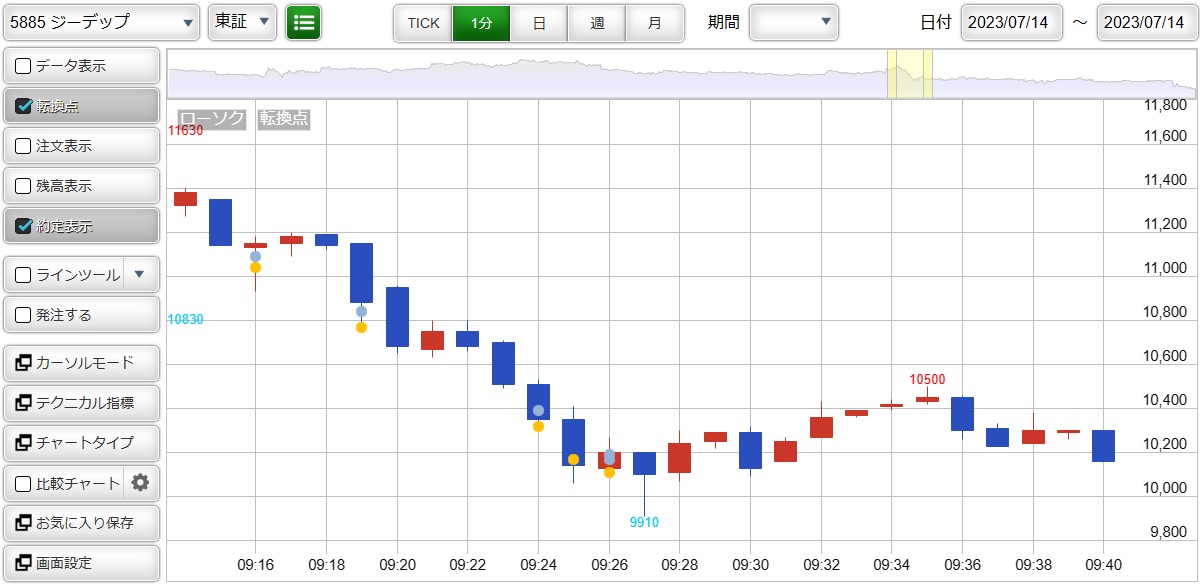Switch to 月 monthly interval

(x=655, y=23)
